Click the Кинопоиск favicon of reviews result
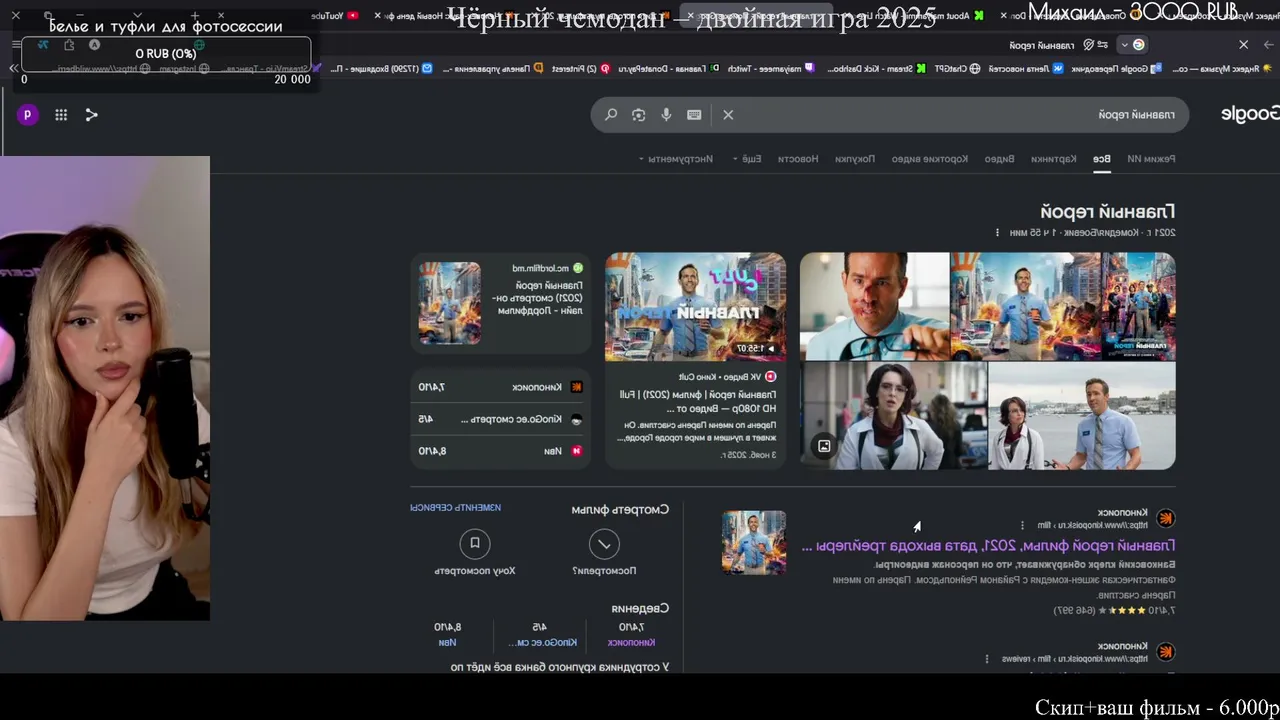1280x720 pixels. point(1165,652)
